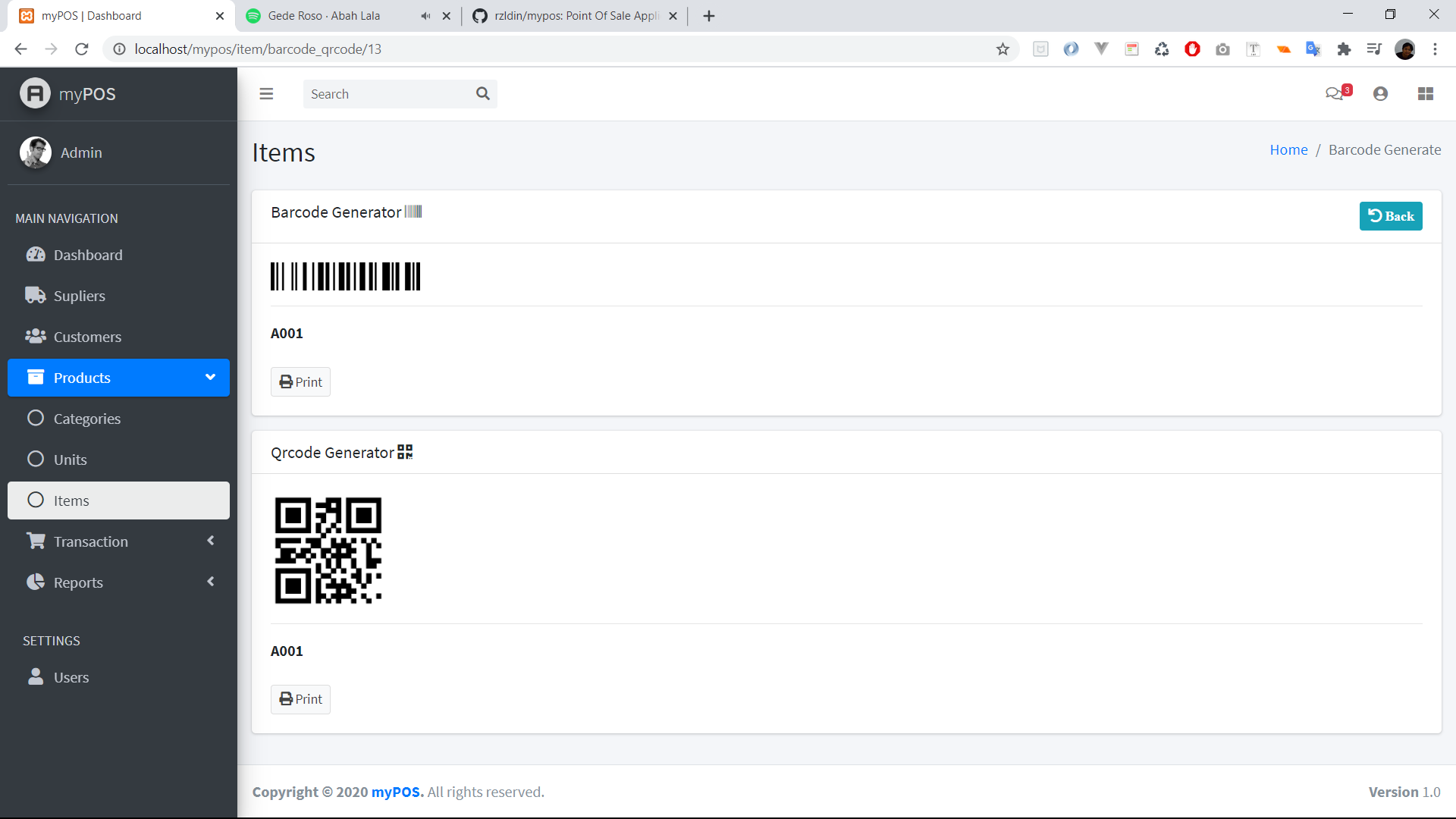
Task: Open the grid apps panel in header
Action: pyautogui.click(x=1426, y=93)
